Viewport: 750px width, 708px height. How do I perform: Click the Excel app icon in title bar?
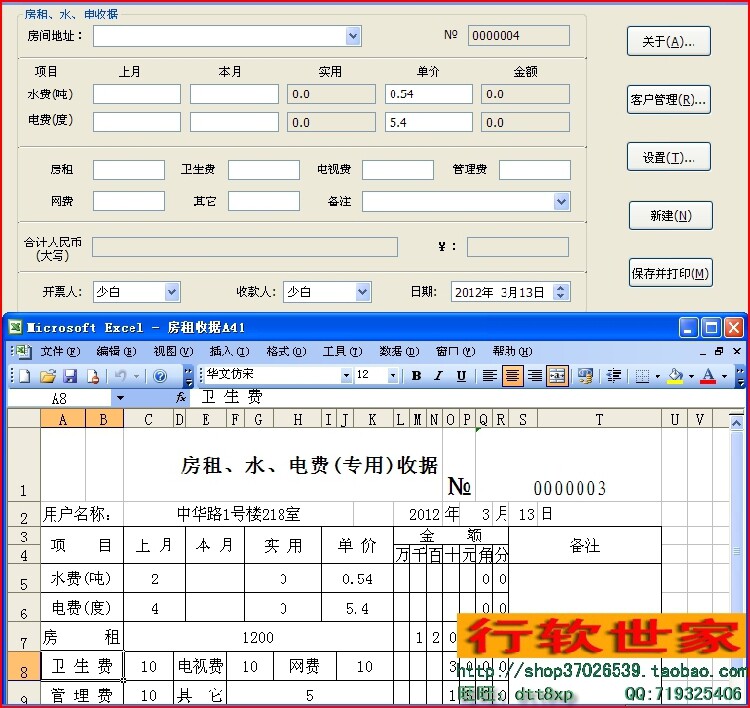[16, 327]
